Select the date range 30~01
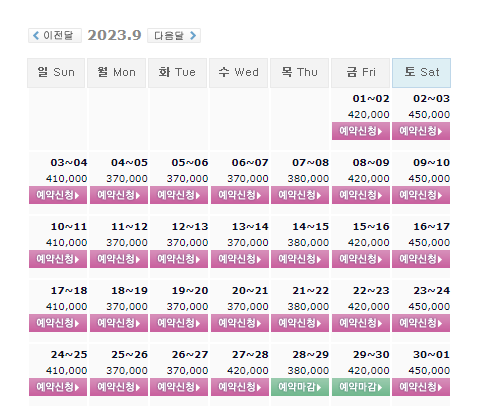 click(431, 355)
